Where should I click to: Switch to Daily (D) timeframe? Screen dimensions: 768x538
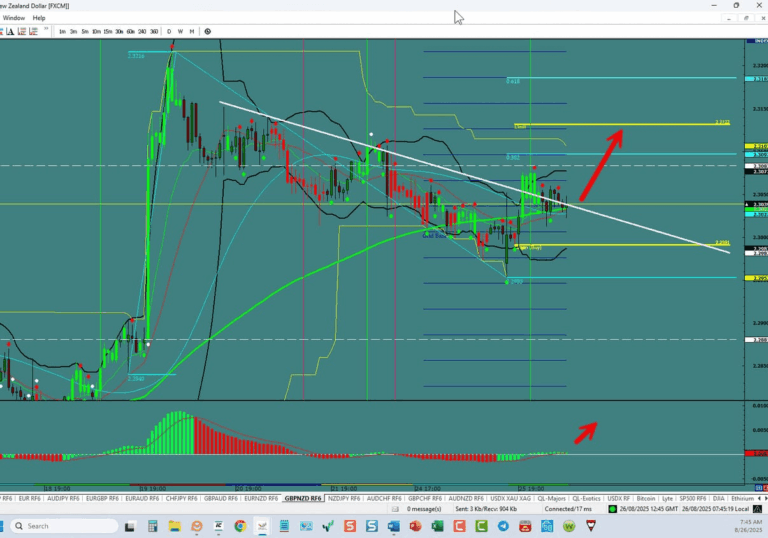point(169,31)
